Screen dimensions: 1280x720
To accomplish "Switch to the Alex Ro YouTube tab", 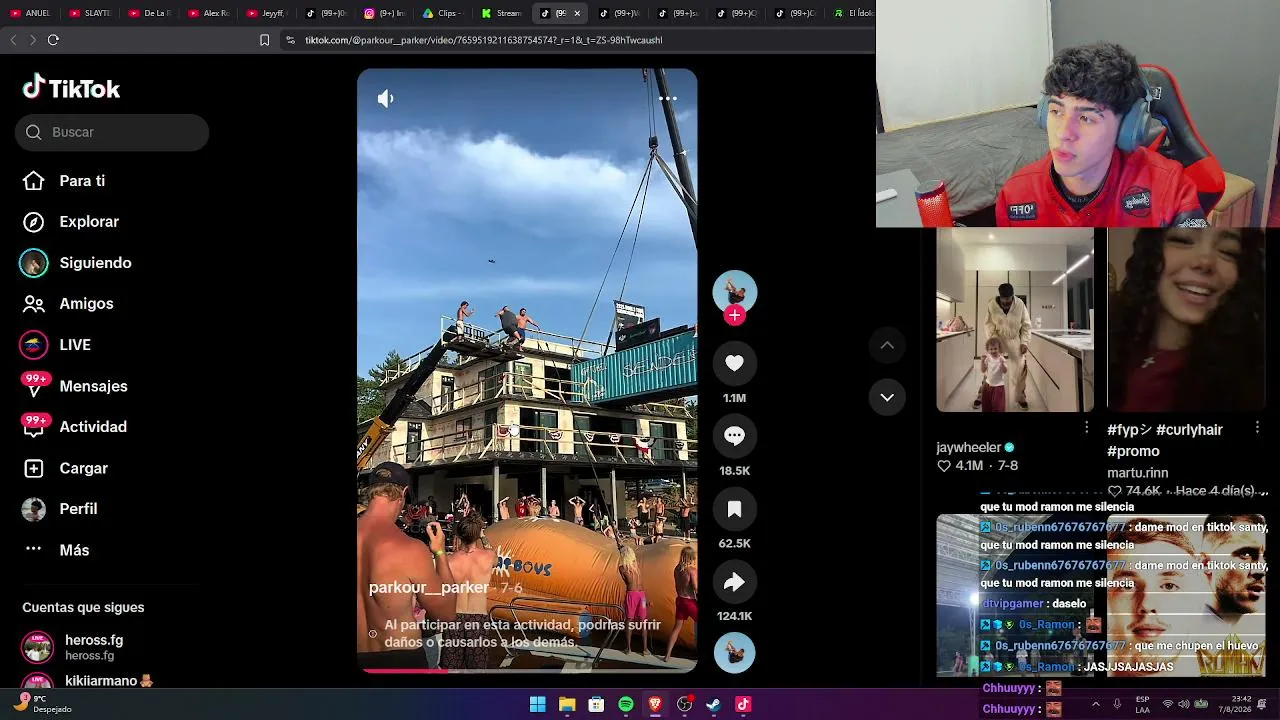I will pyautogui.click(x=209, y=13).
